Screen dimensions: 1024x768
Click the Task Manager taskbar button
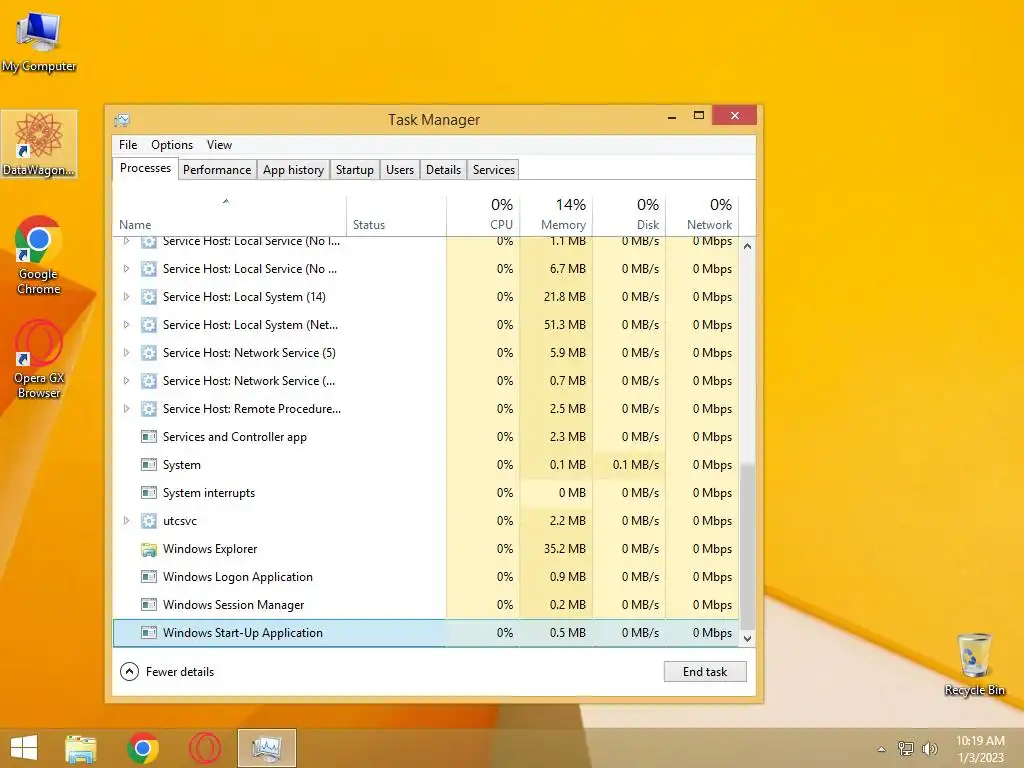[266, 748]
